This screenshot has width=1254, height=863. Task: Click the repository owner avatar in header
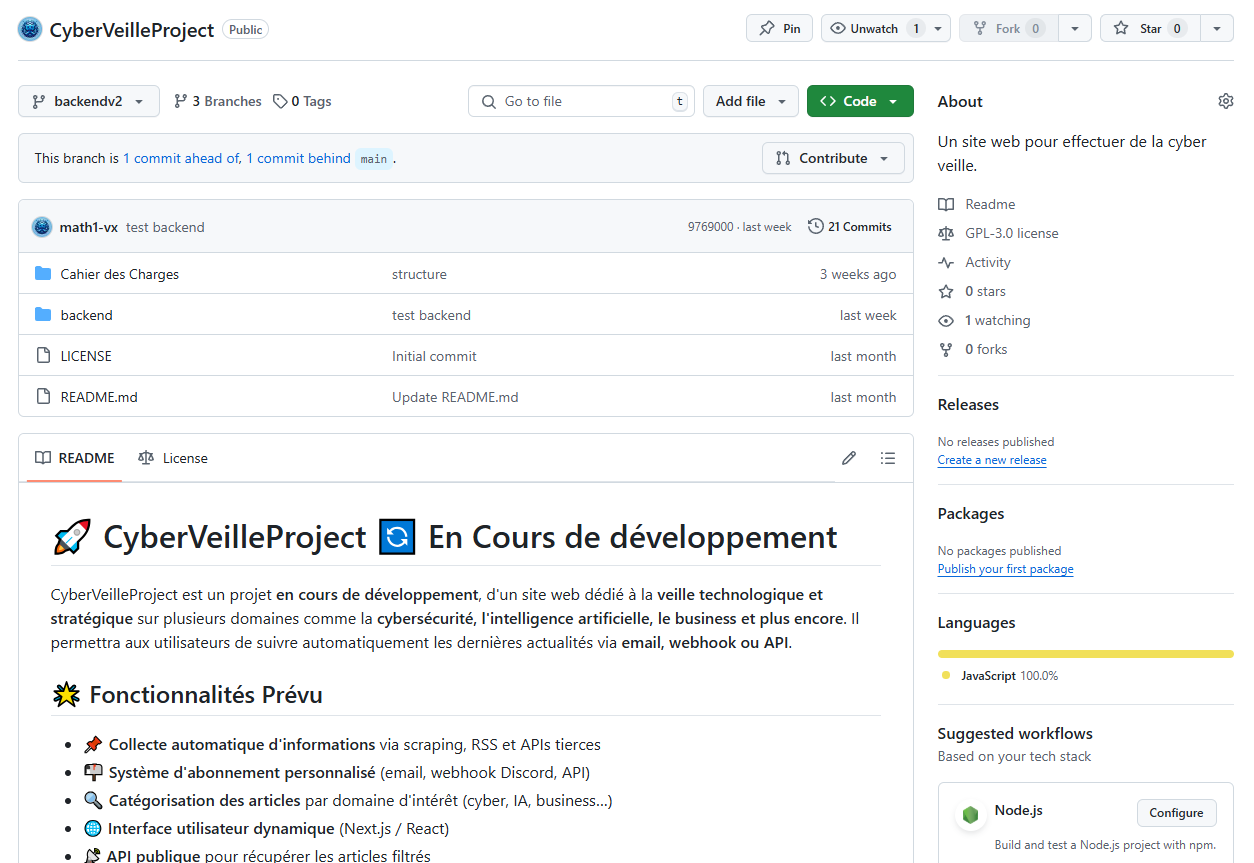(x=30, y=29)
